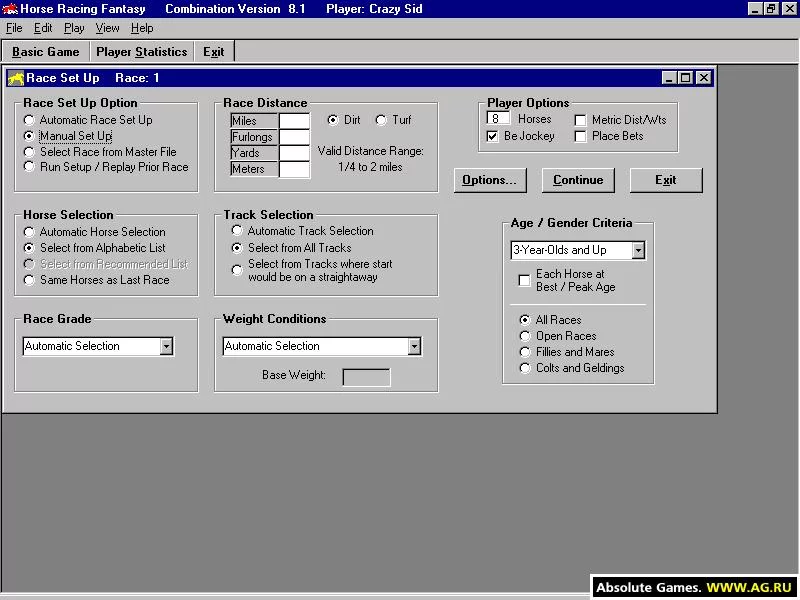Uncheck the Be Jockey checkbox
Viewport: 800px width, 600px height.
[492, 136]
